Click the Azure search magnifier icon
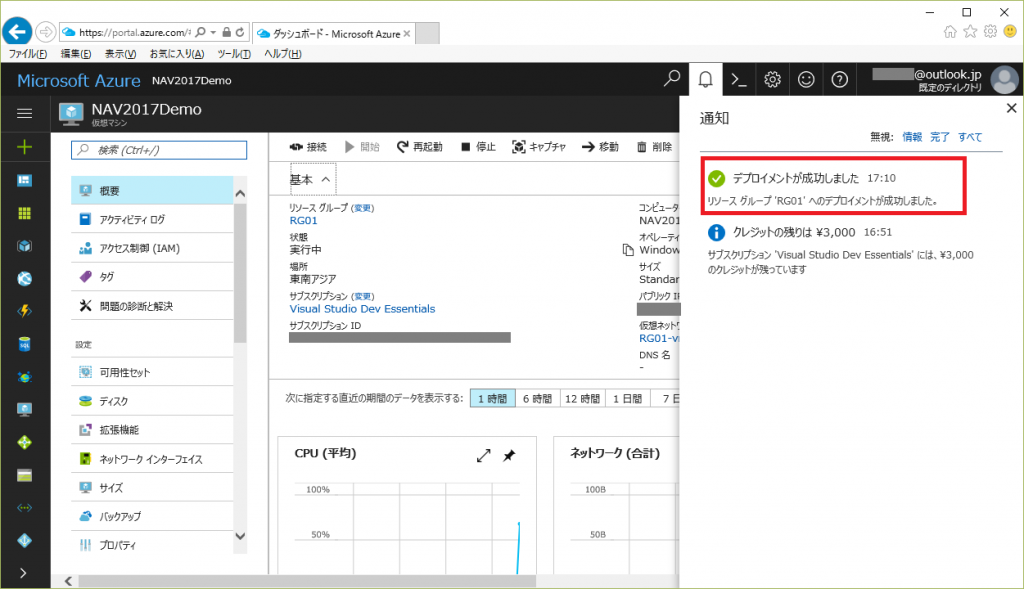The image size is (1024, 589). (671, 79)
